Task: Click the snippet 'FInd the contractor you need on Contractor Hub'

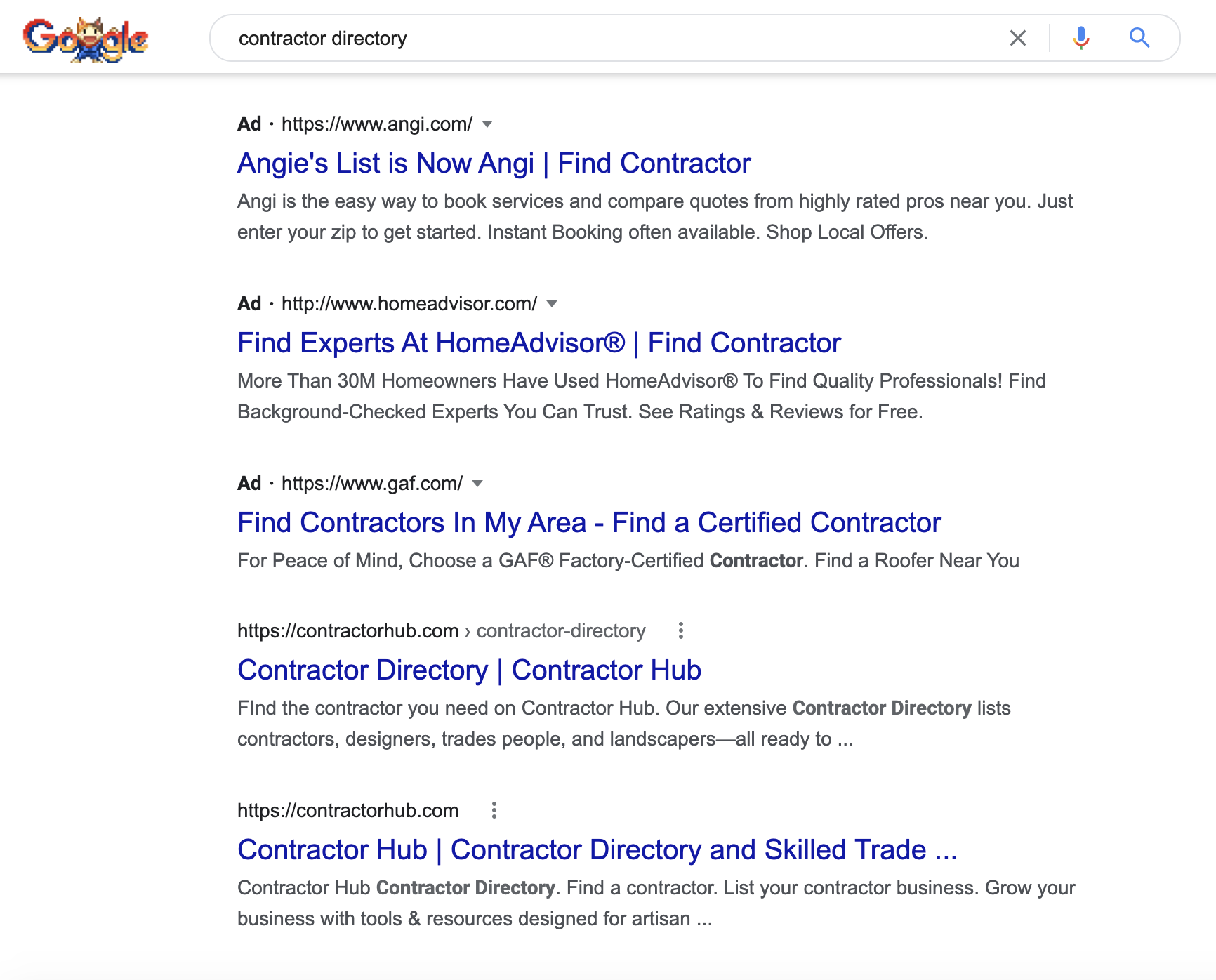Action: click(624, 724)
